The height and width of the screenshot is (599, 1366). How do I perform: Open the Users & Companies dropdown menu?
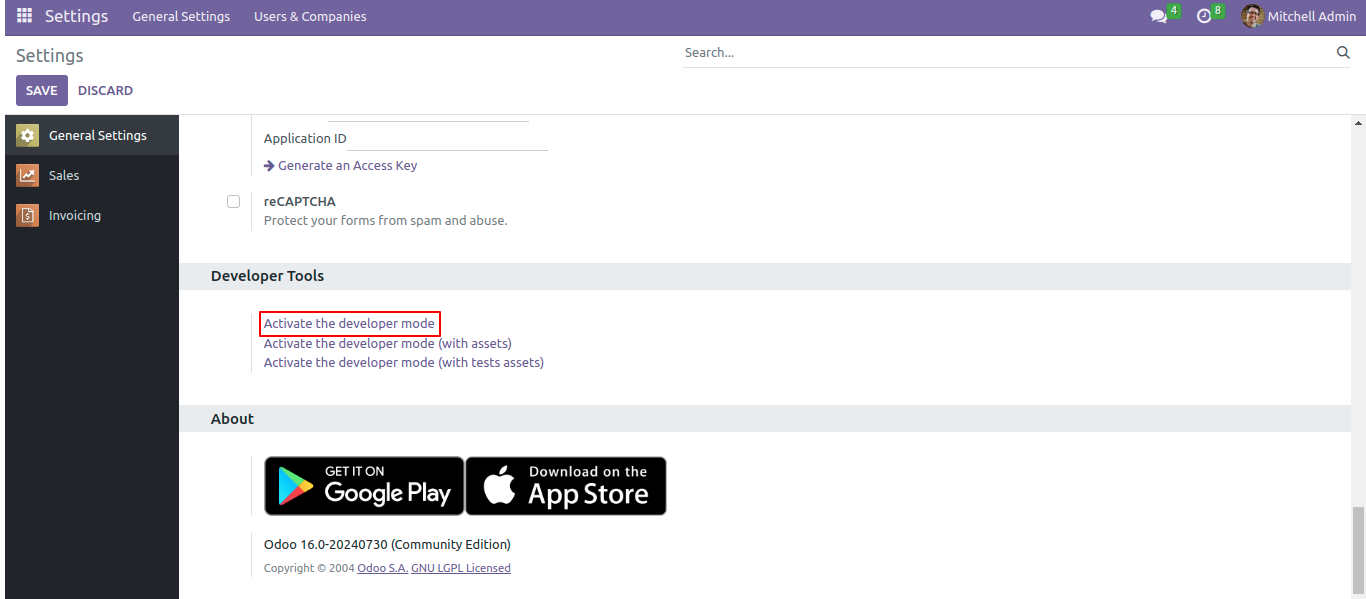310,17
